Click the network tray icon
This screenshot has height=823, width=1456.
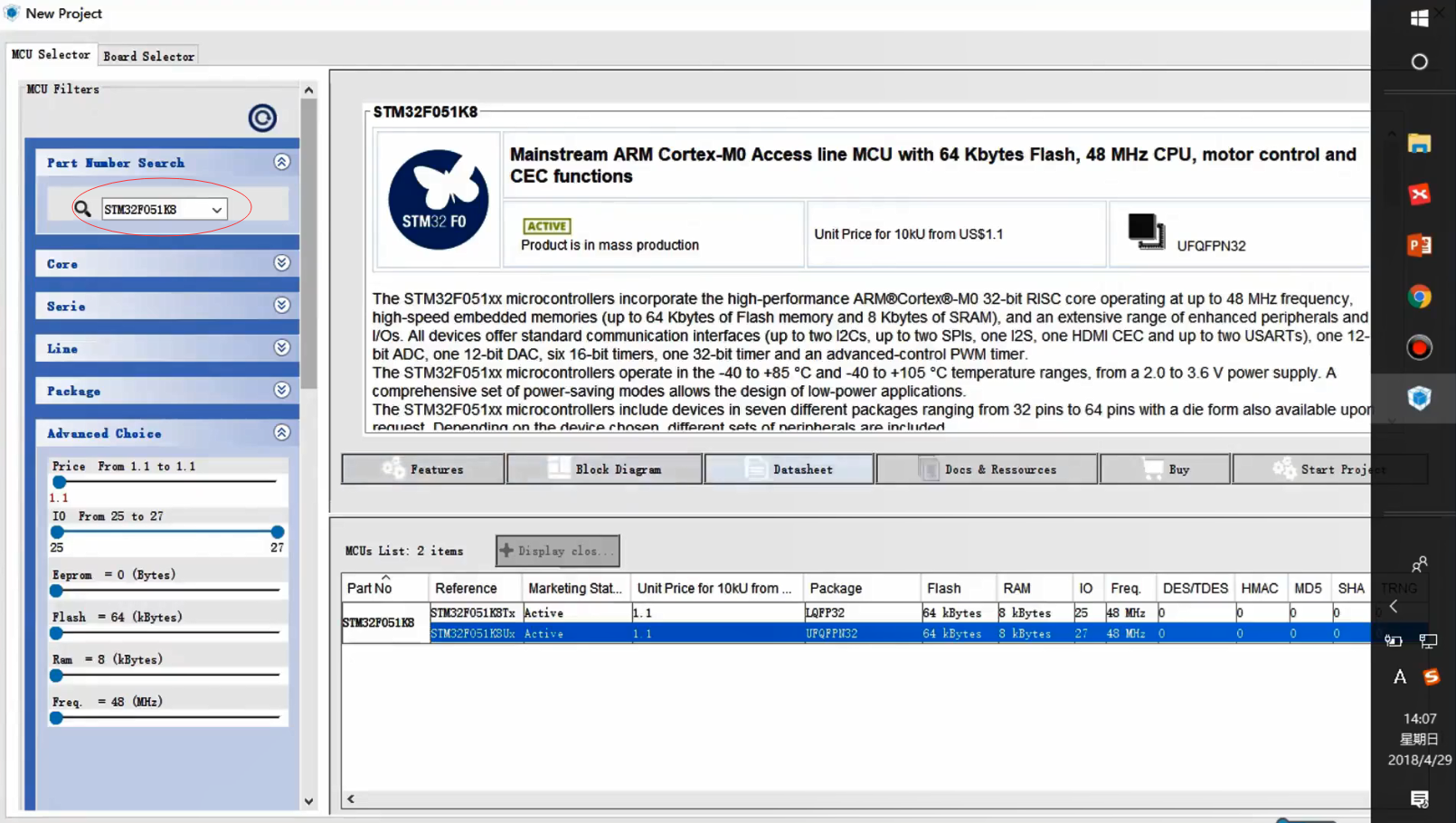pyautogui.click(x=1429, y=641)
